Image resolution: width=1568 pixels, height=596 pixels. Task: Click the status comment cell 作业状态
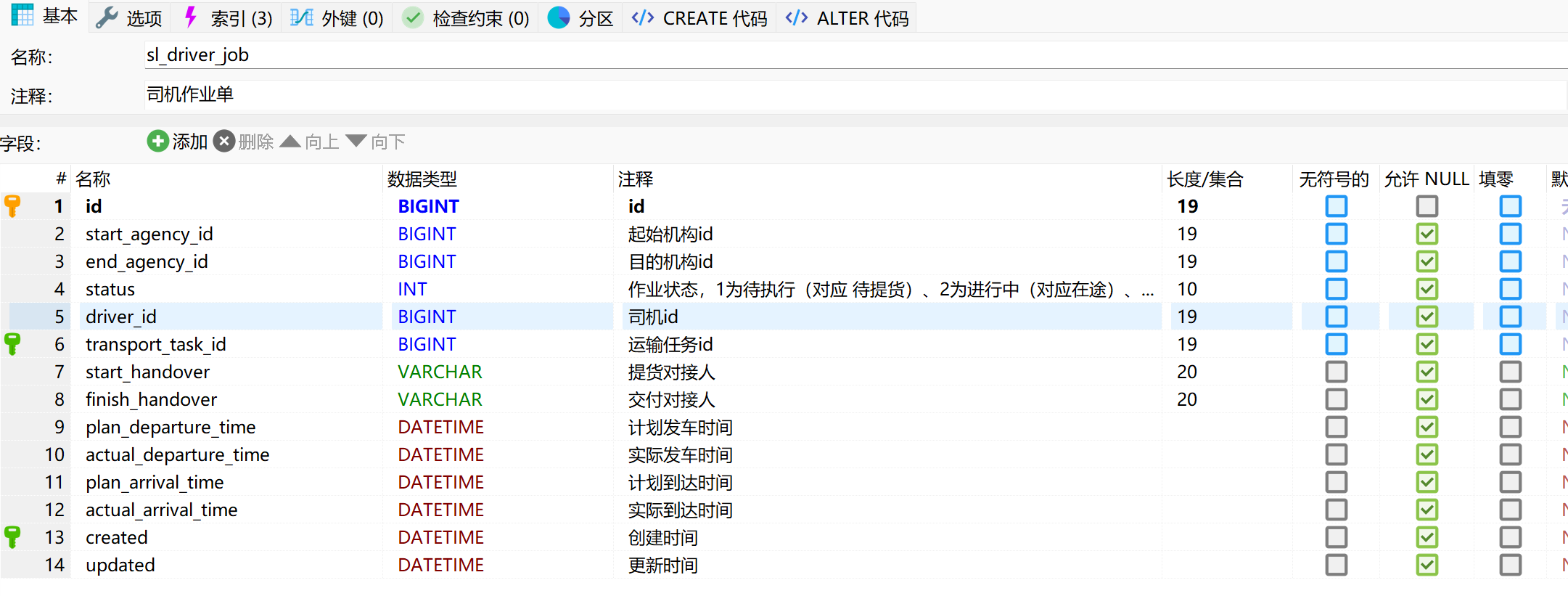(x=891, y=289)
